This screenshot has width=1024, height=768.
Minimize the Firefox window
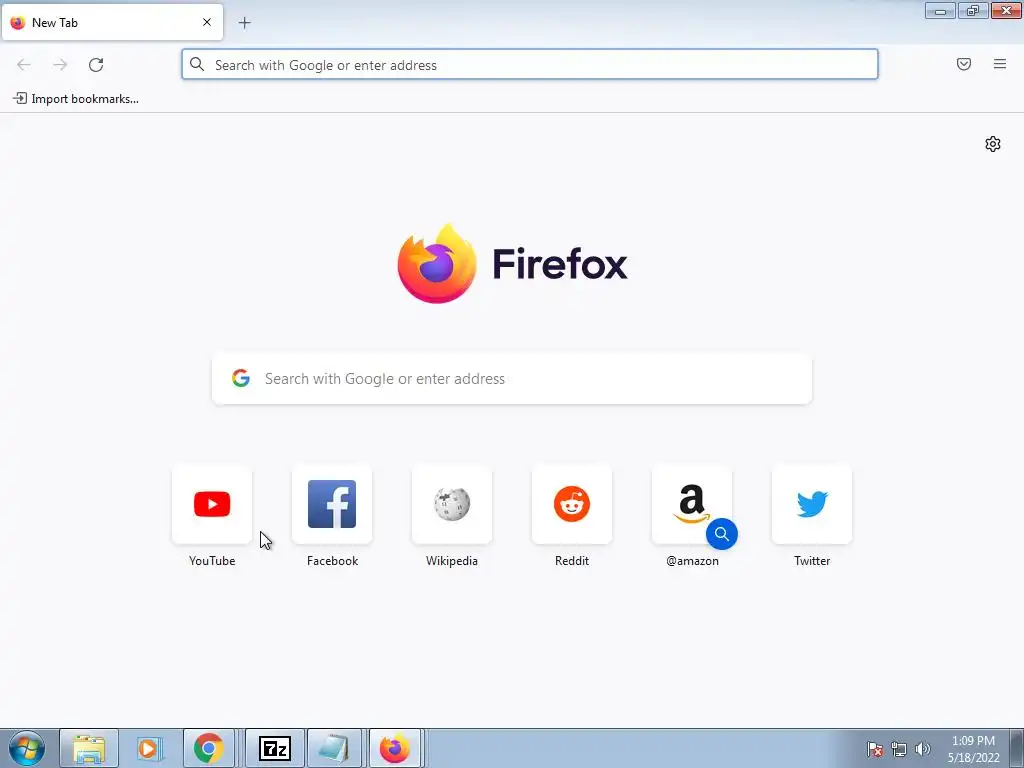940,10
